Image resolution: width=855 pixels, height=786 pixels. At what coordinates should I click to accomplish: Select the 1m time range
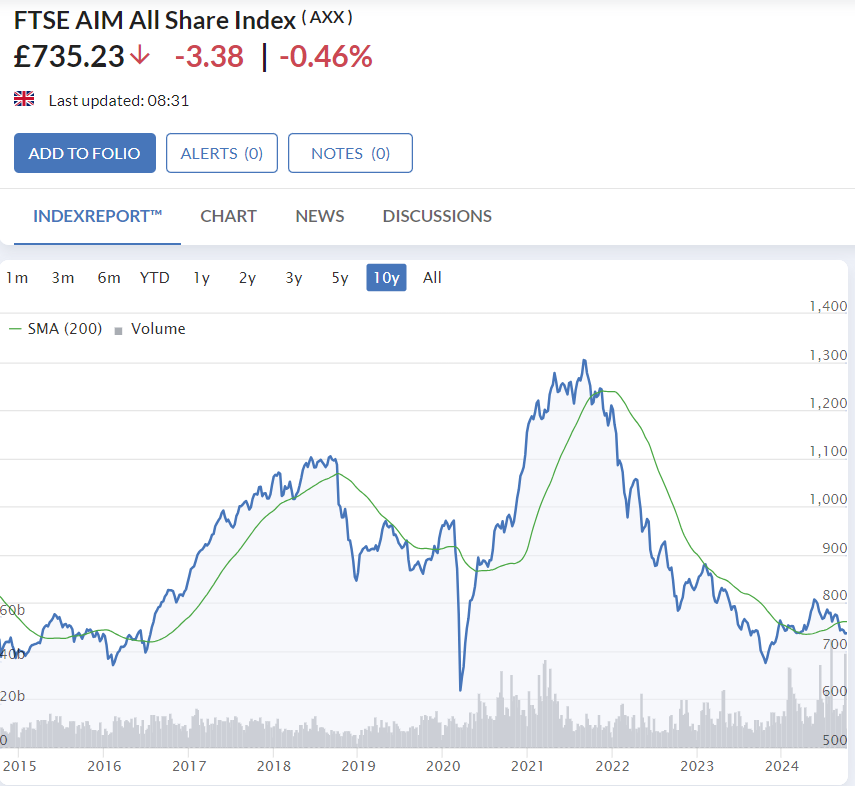tap(17, 278)
